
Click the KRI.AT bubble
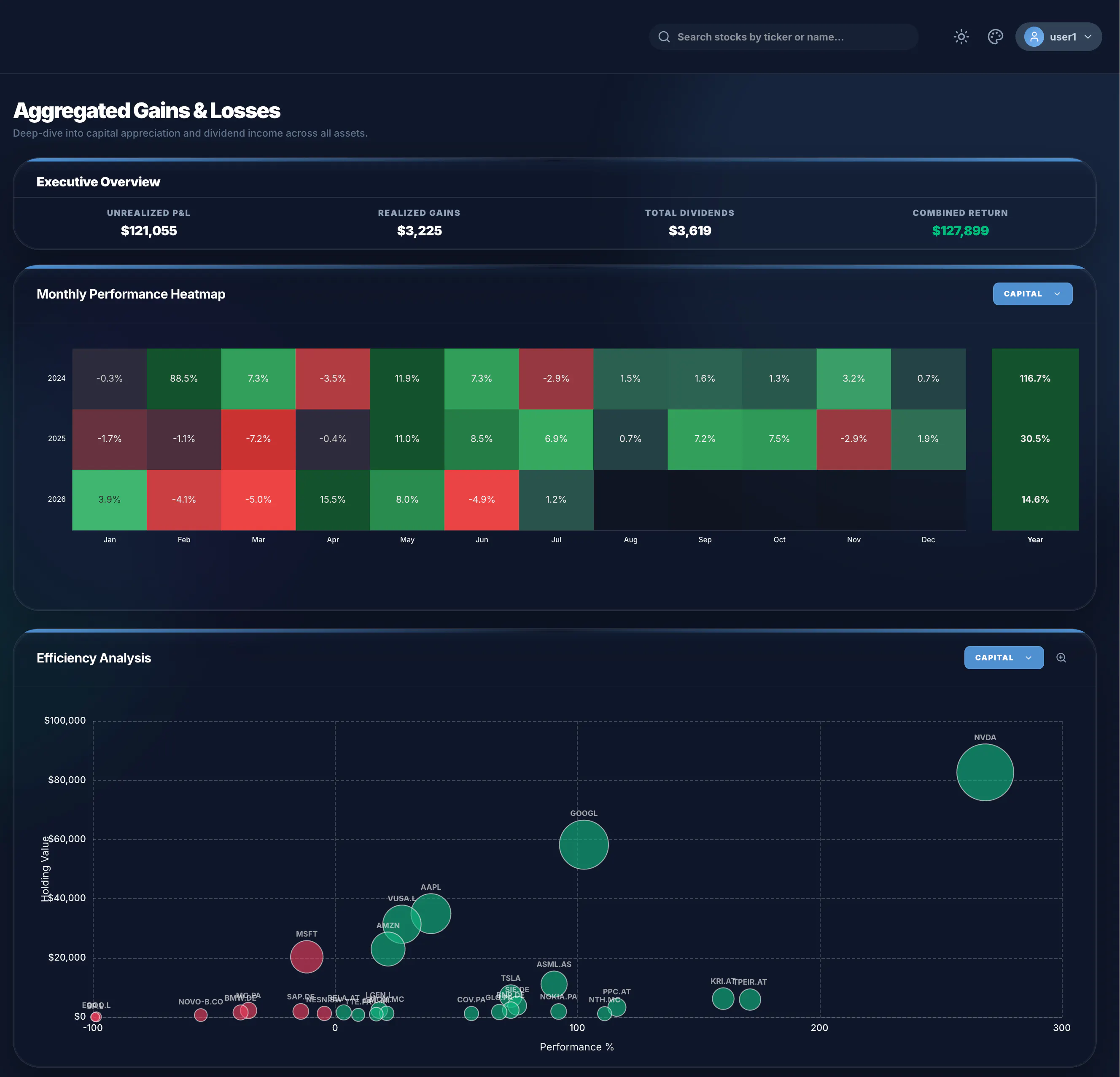coord(723,998)
